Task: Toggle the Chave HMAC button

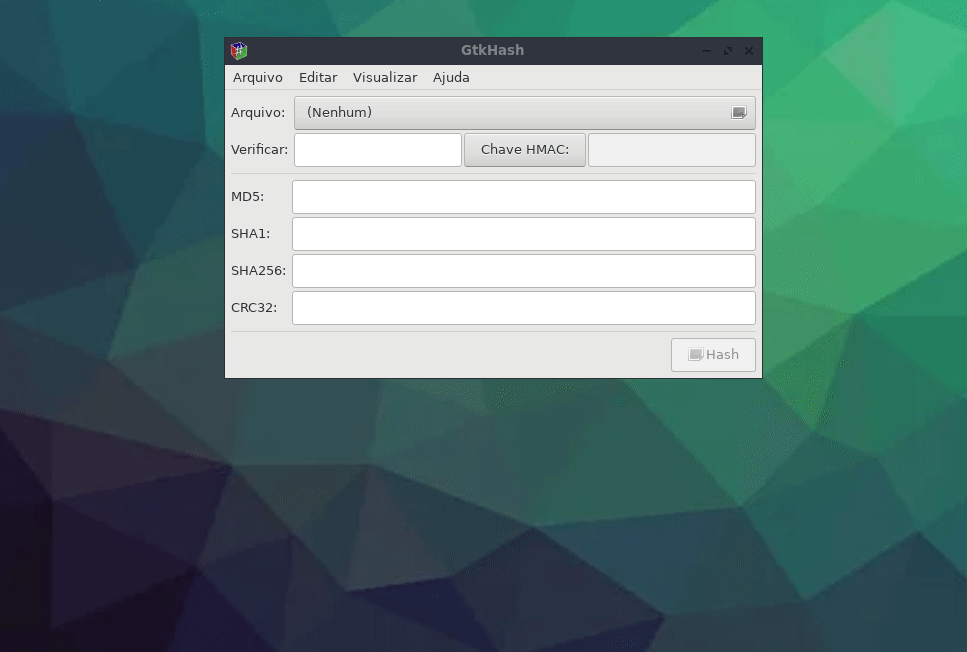Action: [x=525, y=150]
